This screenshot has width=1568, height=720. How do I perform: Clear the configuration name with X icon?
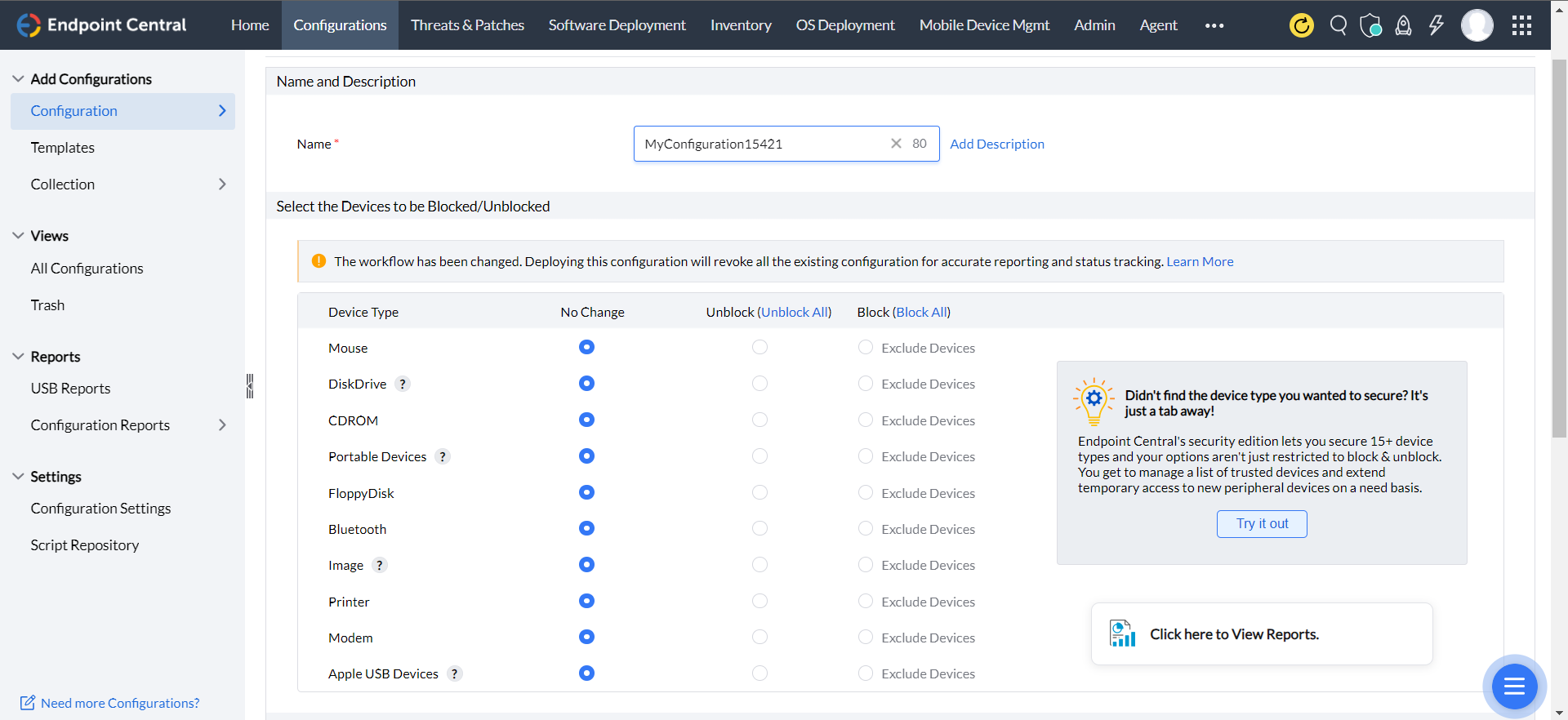tap(896, 144)
